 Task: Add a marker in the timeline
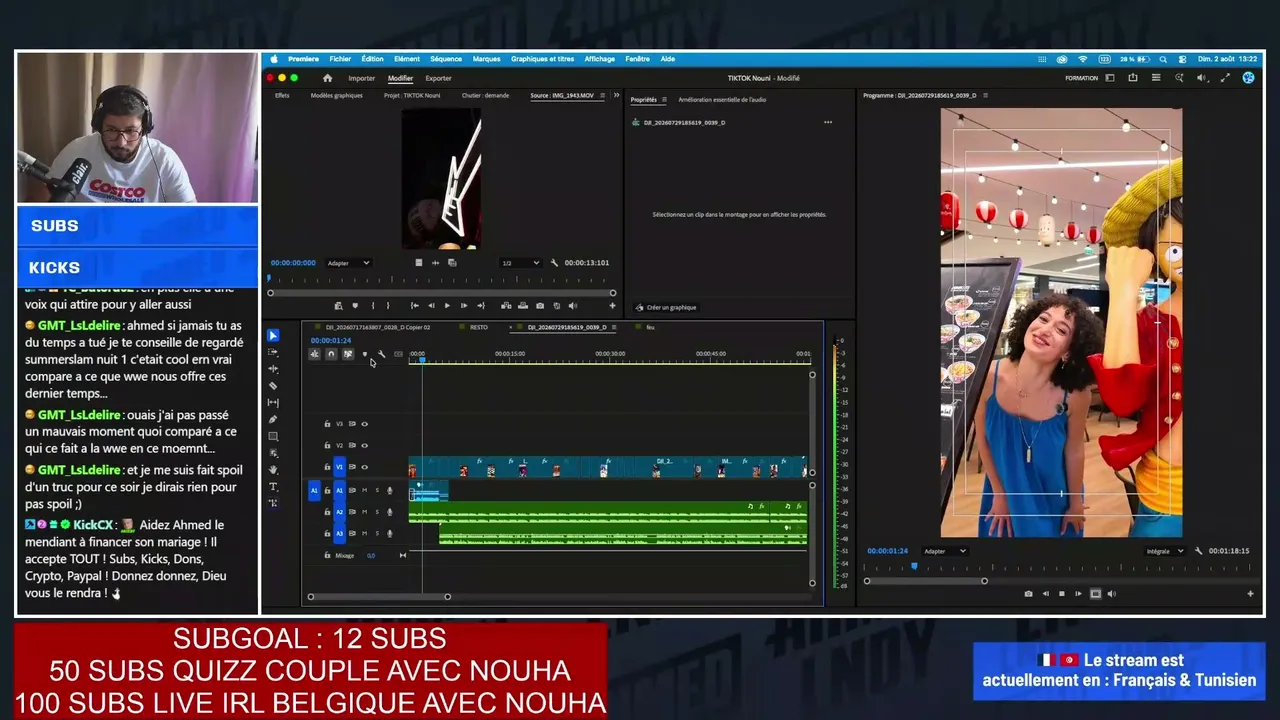click(364, 354)
